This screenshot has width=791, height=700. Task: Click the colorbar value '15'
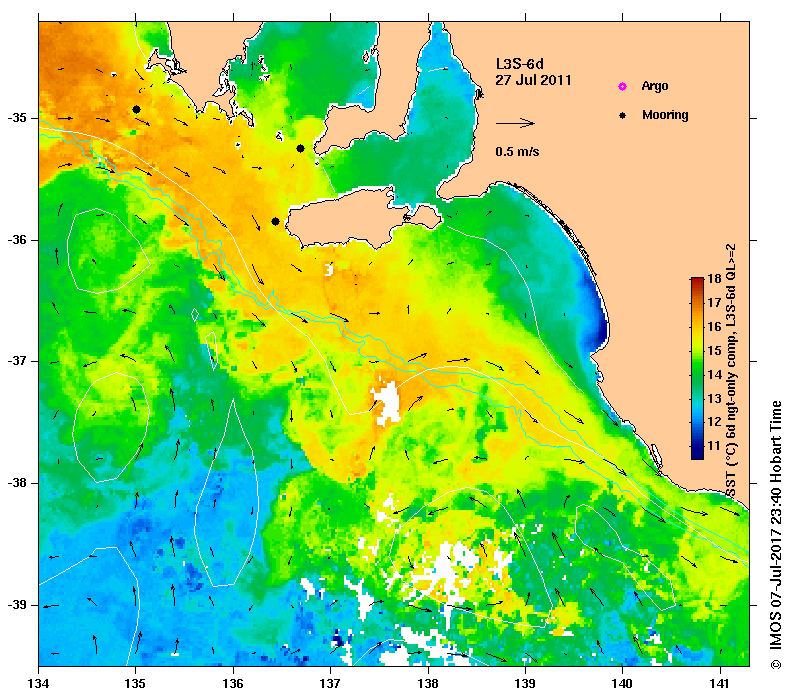click(714, 351)
